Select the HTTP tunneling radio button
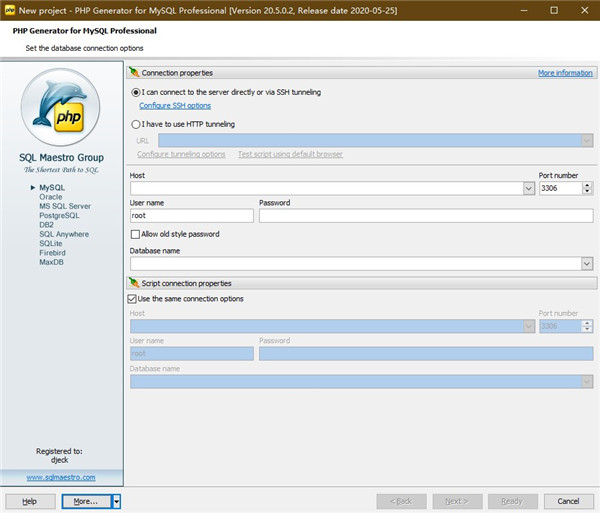600x513 pixels. (x=135, y=124)
